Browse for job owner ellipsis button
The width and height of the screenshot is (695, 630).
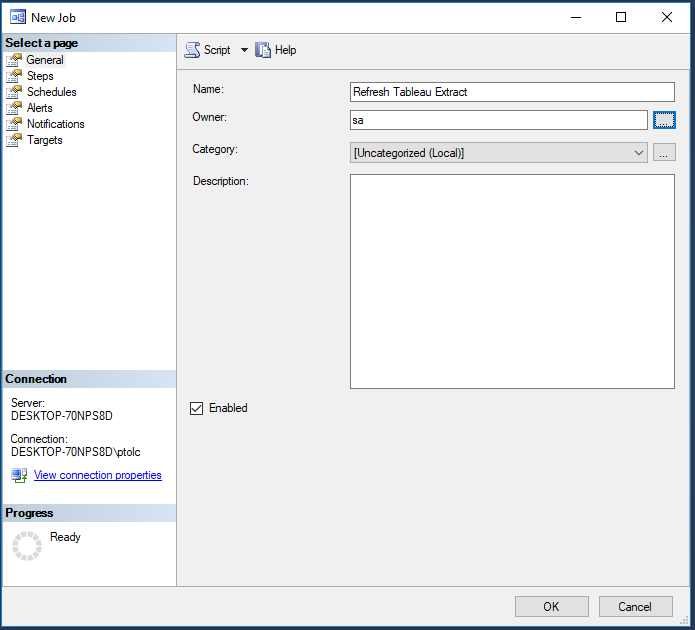[664, 120]
